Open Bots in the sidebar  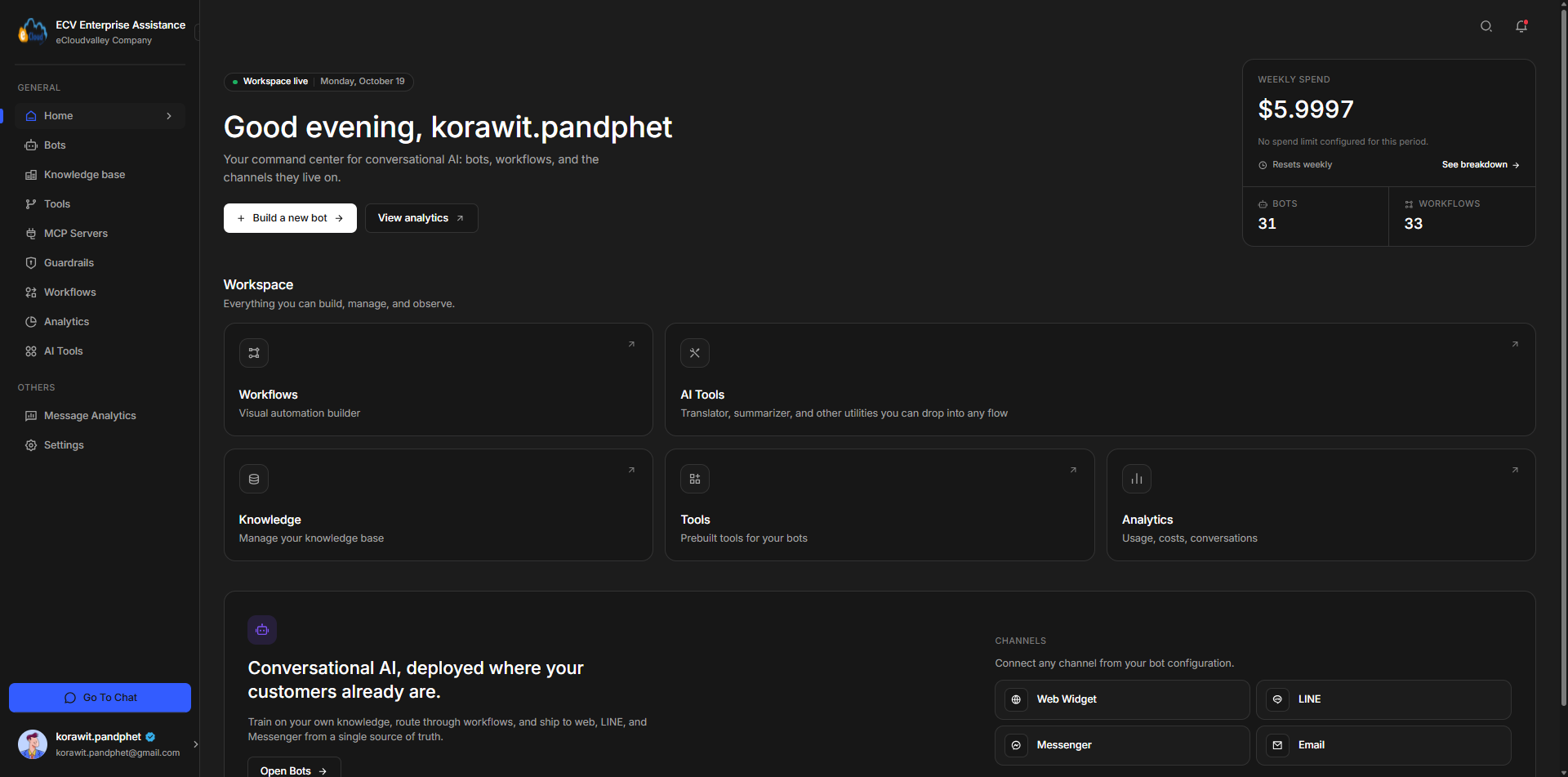pyautogui.click(x=100, y=145)
